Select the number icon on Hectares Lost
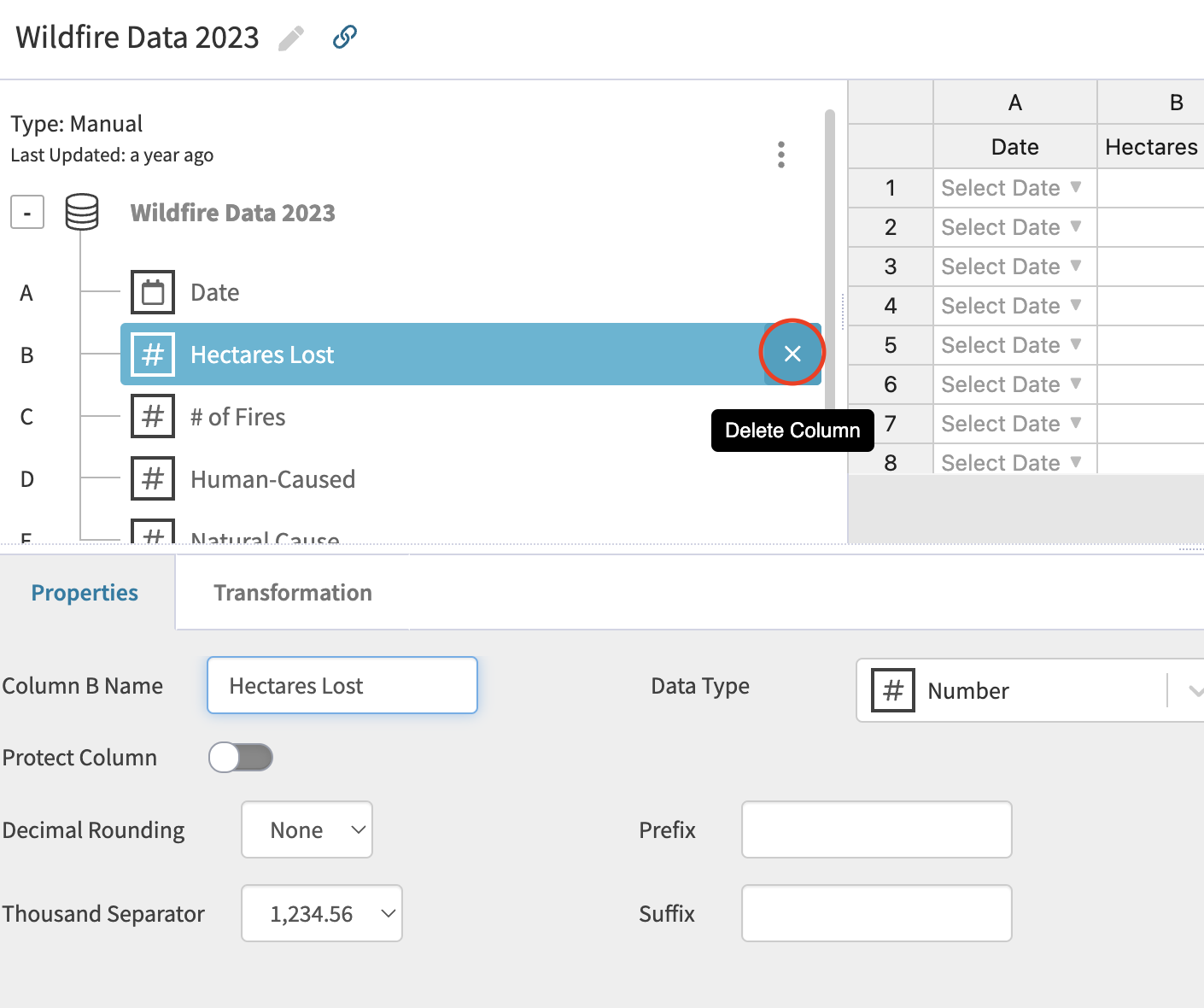Image resolution: width=1204 pixels, height=1008 pixels. tap(153, 354)
